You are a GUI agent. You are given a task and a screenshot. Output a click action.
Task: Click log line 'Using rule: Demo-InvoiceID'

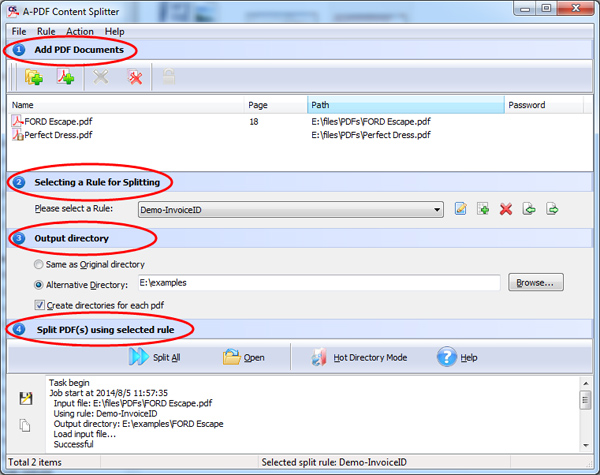(105, 414)
